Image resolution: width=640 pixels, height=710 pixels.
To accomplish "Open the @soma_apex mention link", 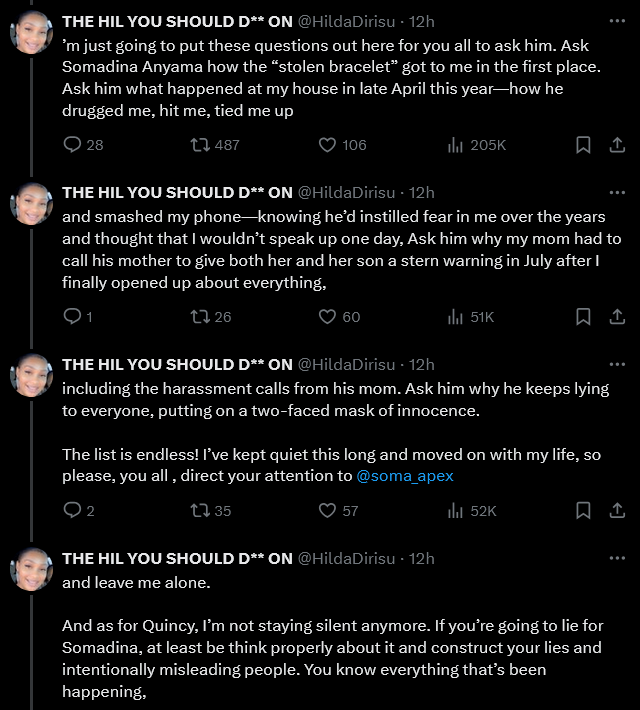I will [x=405, y=476].
